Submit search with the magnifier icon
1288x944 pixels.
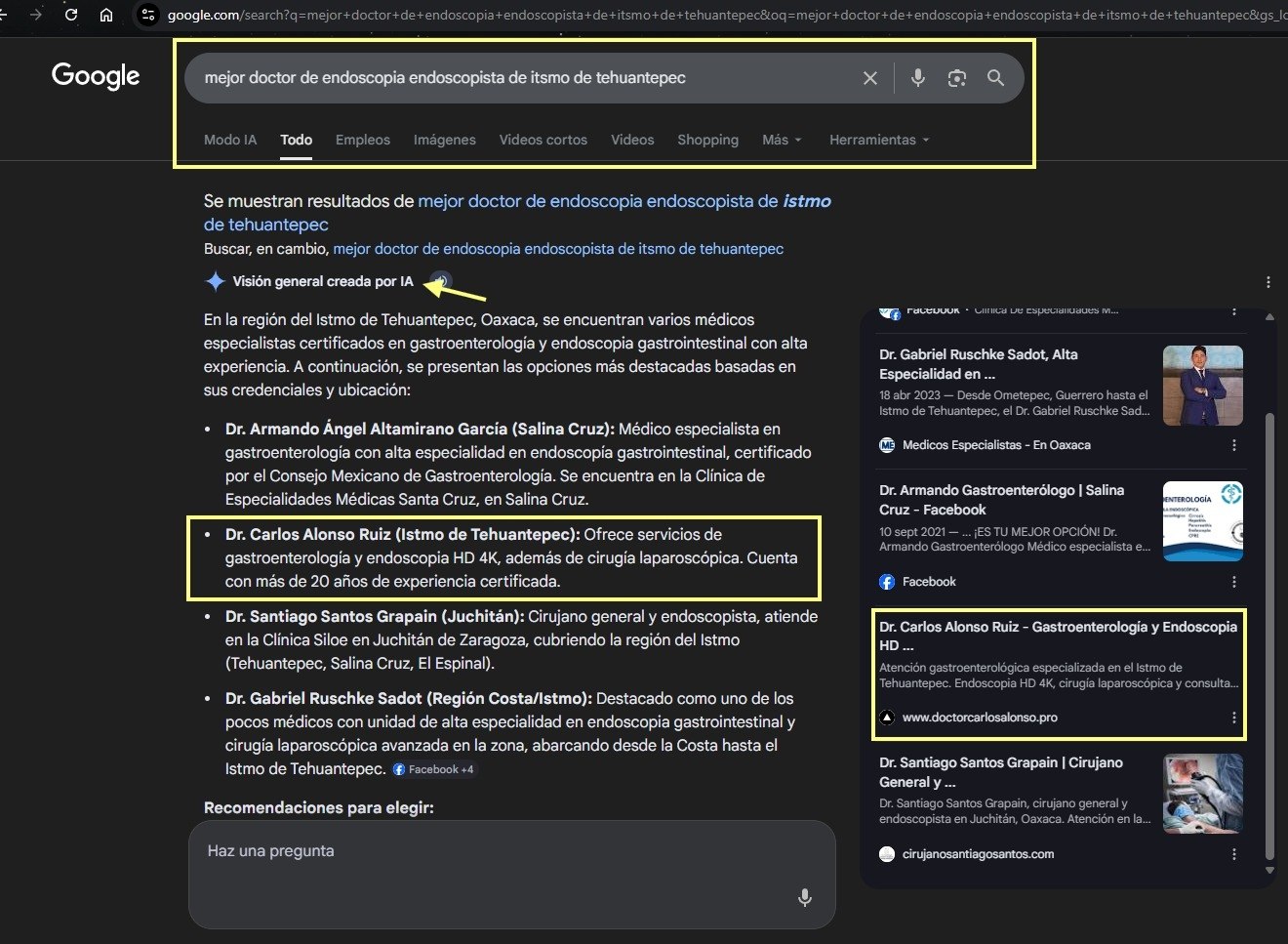point(995,78)
